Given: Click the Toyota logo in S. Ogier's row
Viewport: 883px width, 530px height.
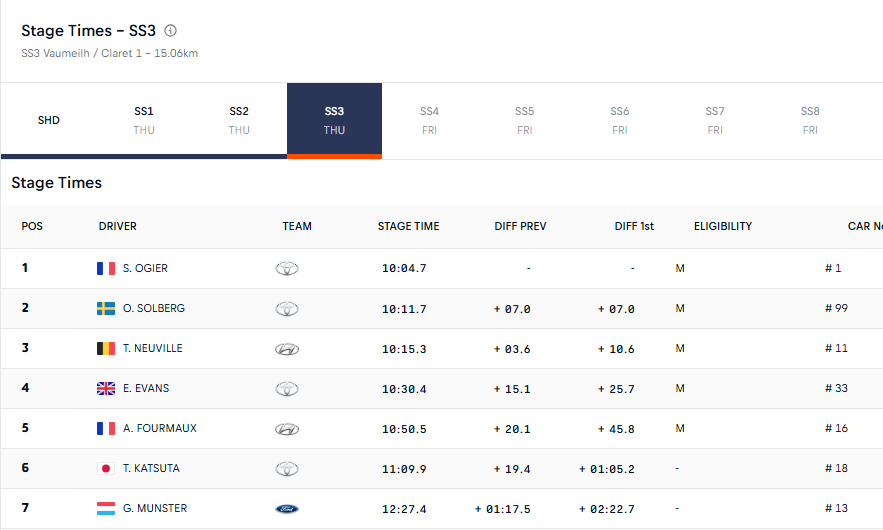Looking at the screenshot, I should click(287, 269).
